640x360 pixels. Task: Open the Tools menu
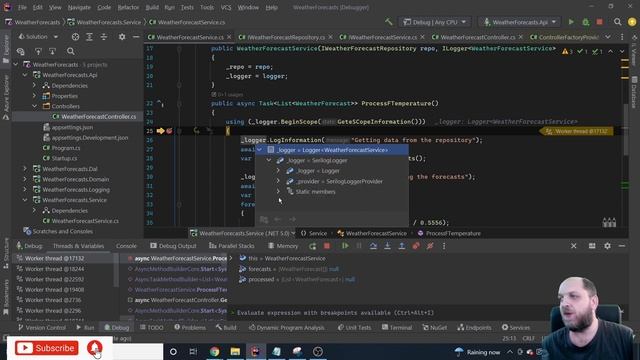pyautogui.click(x=207, y=7)
